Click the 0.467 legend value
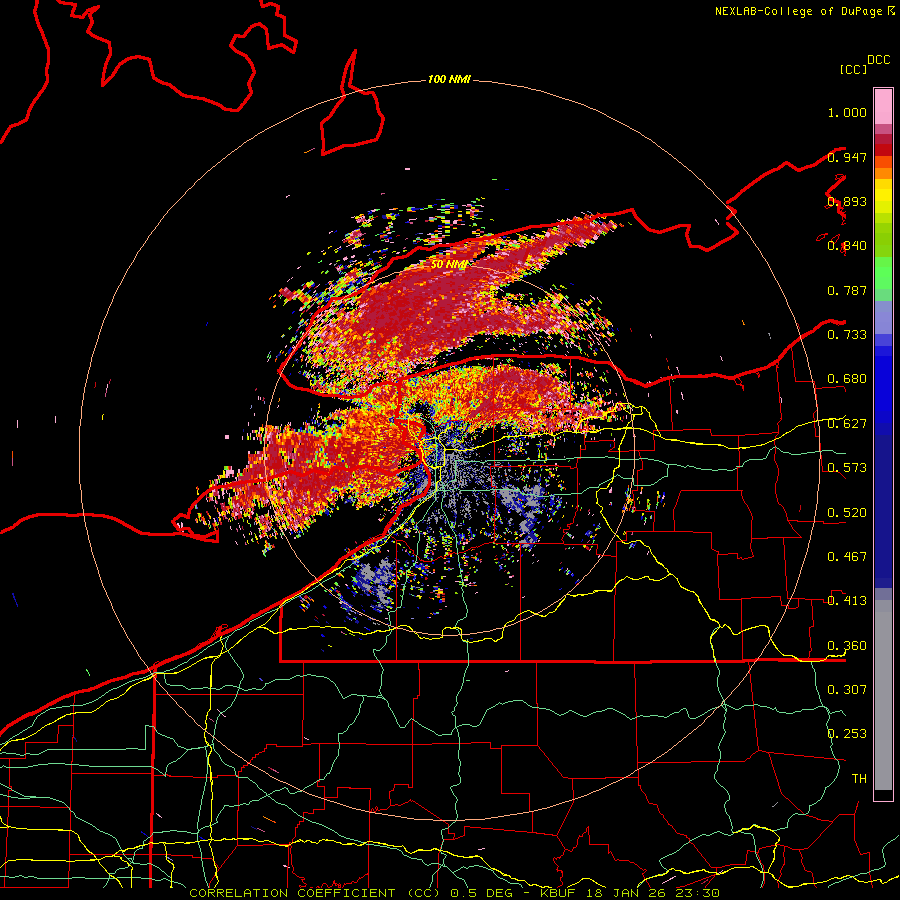Image resolution: width=900 pixels, height=900 pixels. pos(847,557)
